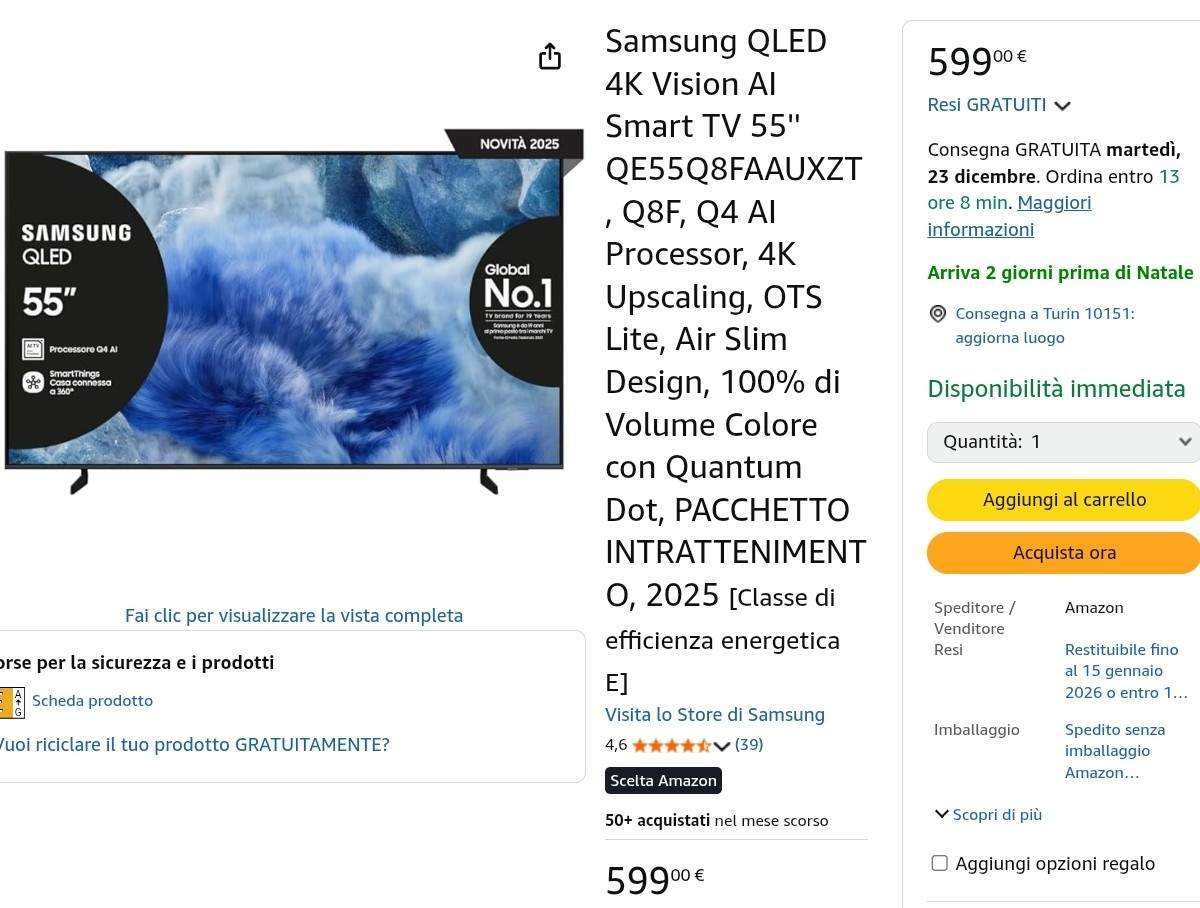Image resolution: width=1200 pixels, height=908 pixels.
Task: Open the Quantità dropdown
Action: [x=1063, y=442]
